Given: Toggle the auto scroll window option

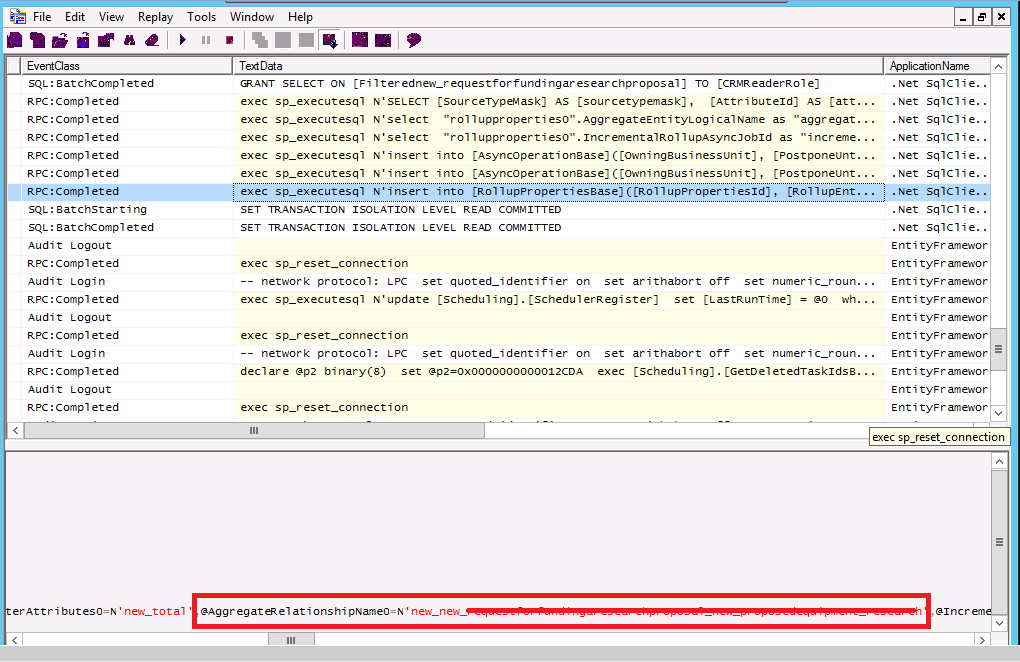Looking at the screenshot, I should click(329, 40).
